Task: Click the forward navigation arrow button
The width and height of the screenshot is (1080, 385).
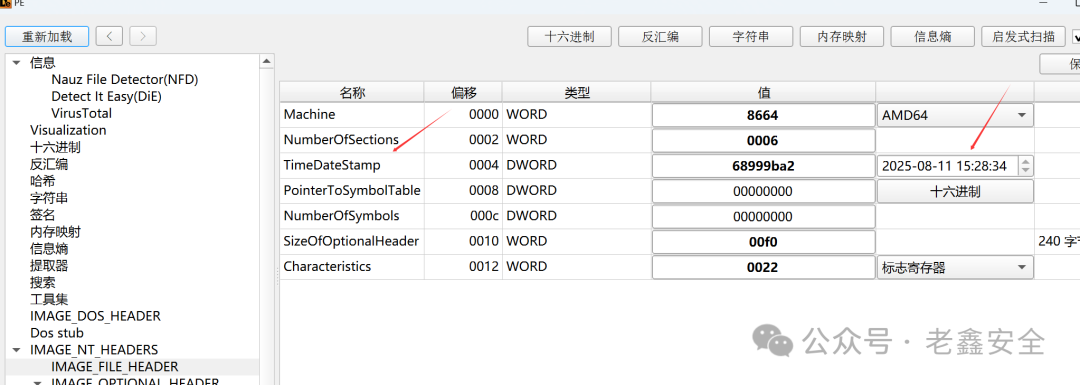Action: pyautogui.click(x=143, y=37)
